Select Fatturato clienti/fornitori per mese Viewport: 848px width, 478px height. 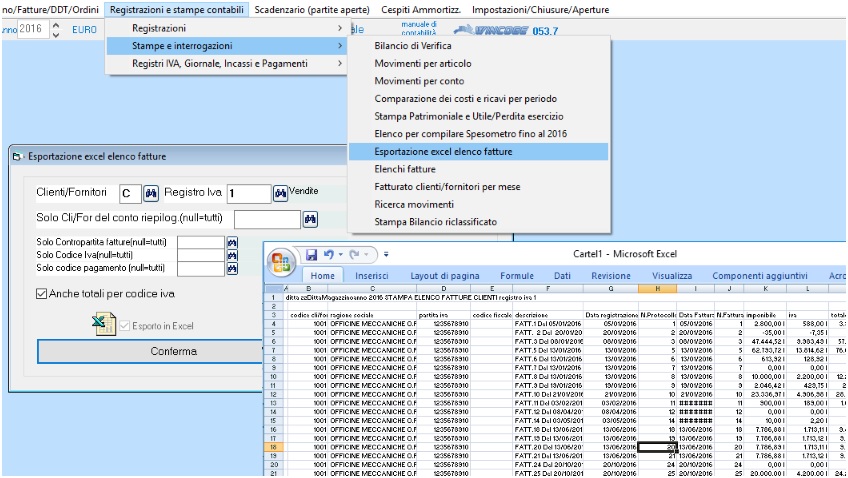(479, 187)
